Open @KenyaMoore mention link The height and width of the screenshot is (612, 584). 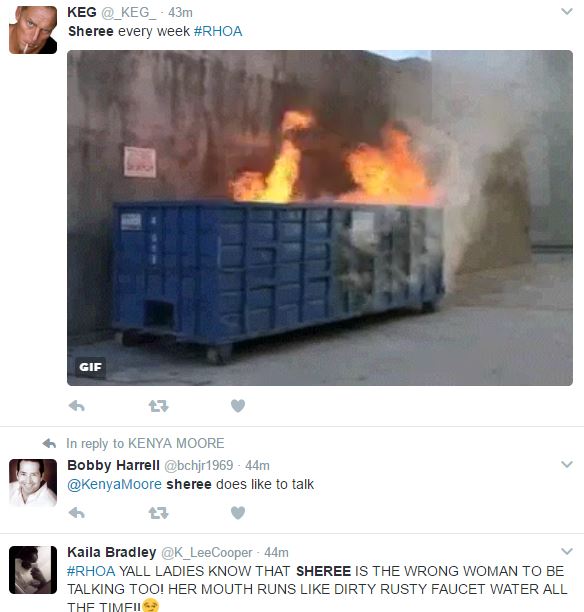tap(114, 484)
